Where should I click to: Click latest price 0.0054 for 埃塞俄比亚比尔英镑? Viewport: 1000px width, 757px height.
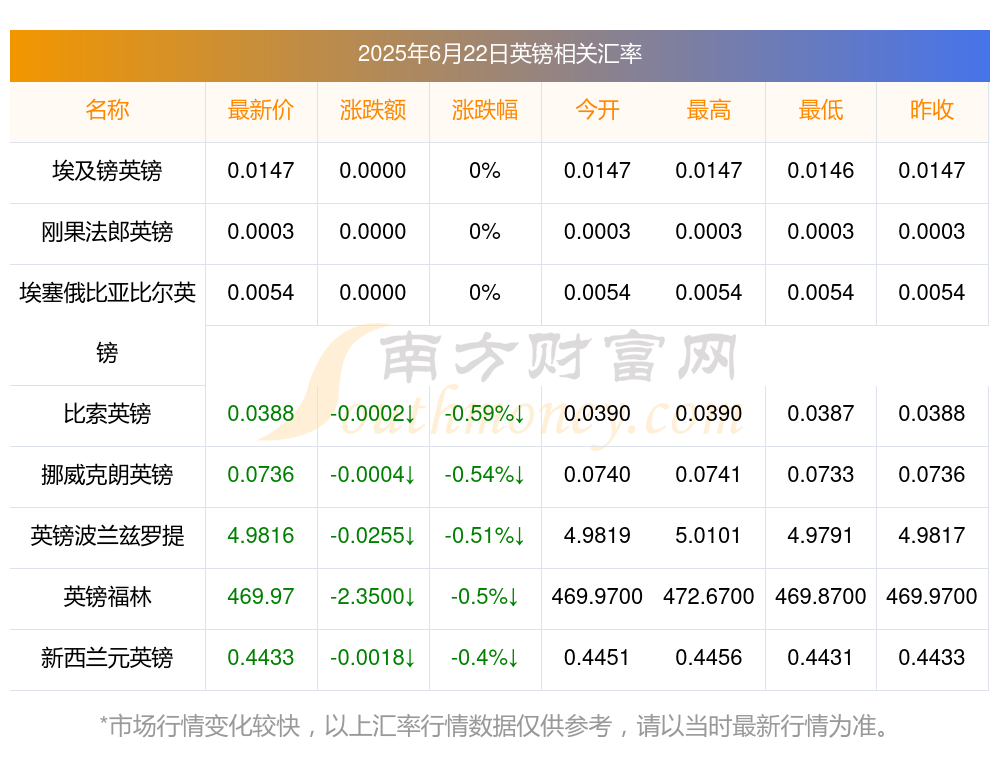(261, 293)
